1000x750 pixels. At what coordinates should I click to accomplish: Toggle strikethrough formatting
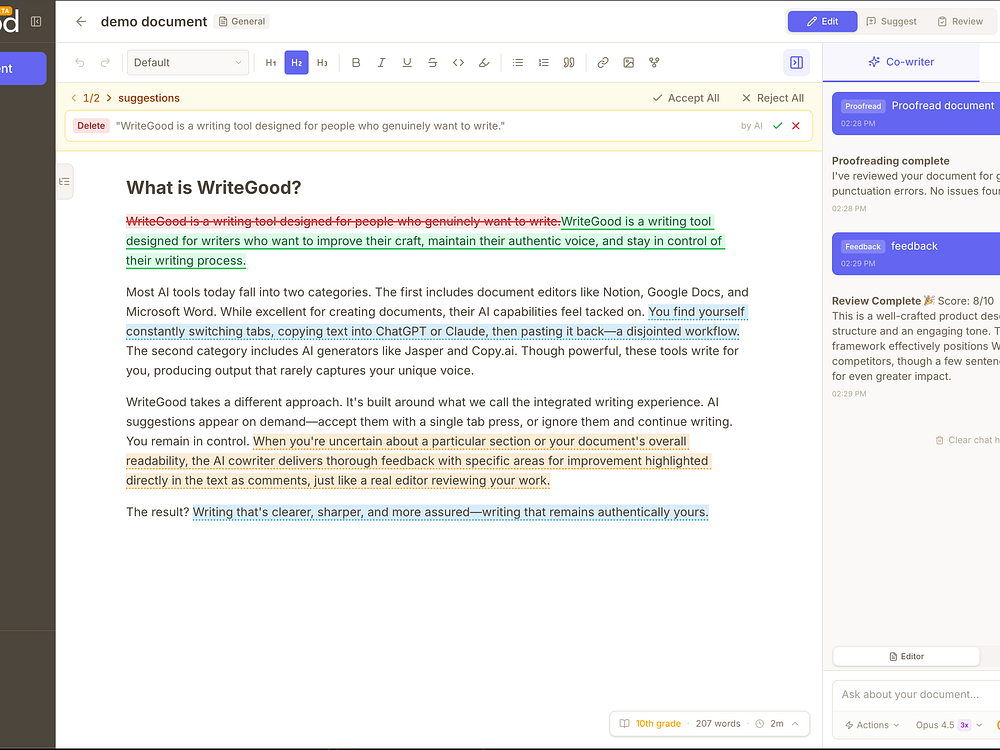[432, 62]
